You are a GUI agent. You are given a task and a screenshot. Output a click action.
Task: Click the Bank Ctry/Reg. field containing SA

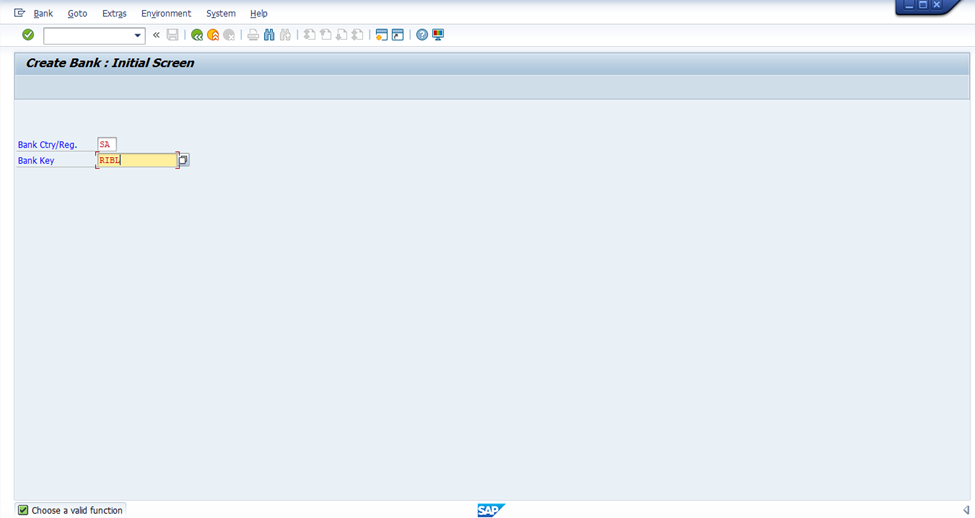[107, 144]
